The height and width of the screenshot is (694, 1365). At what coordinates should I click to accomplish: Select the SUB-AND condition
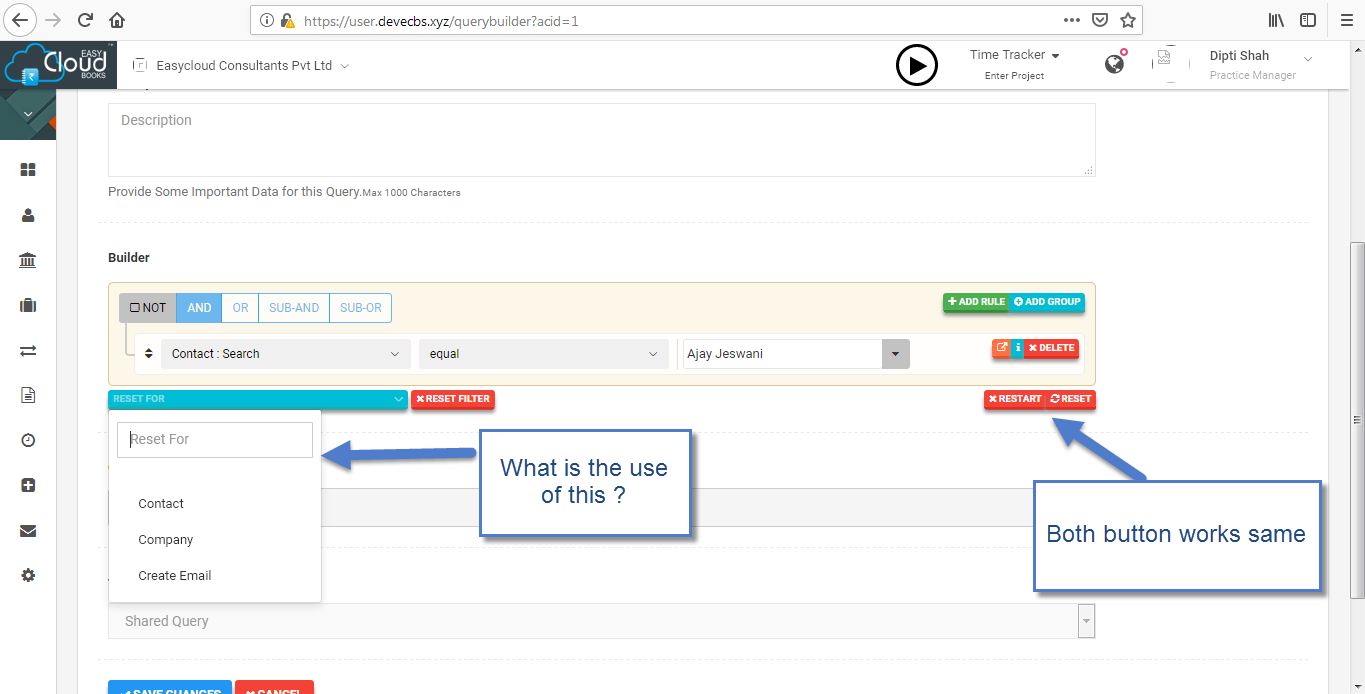coord(294,308)
